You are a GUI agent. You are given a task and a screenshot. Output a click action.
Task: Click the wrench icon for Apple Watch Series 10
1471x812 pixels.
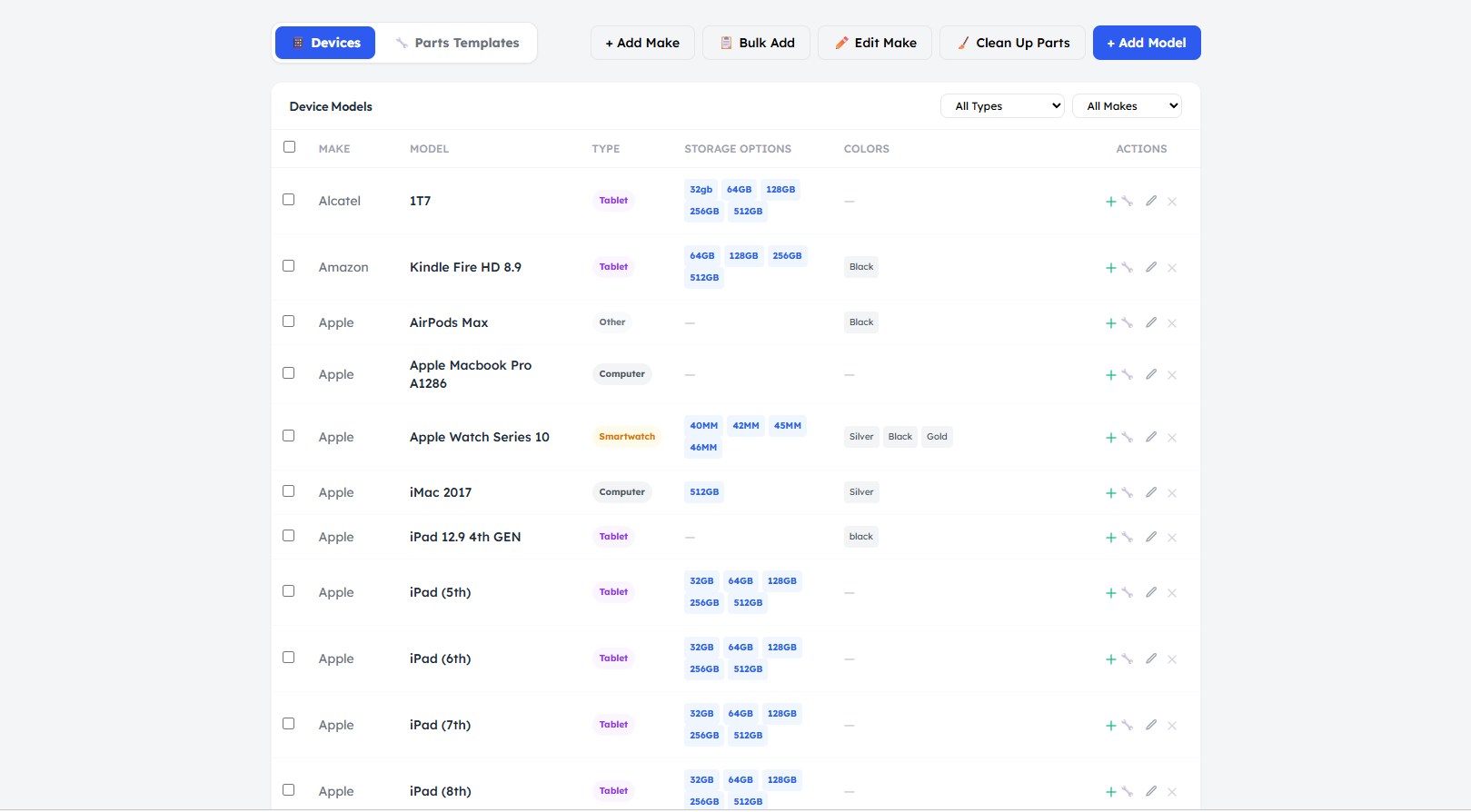click(x=1127, y=438)
